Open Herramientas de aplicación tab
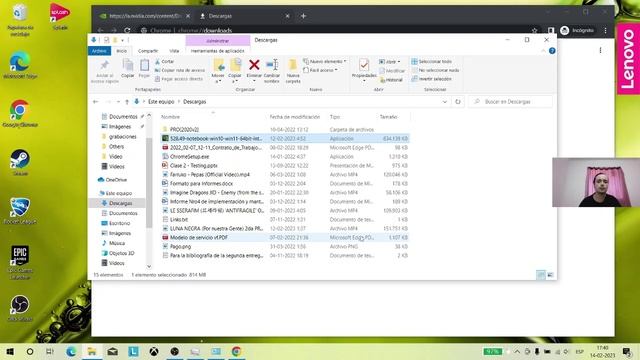This screenshot has width=640, height=360. click(218, 51)
